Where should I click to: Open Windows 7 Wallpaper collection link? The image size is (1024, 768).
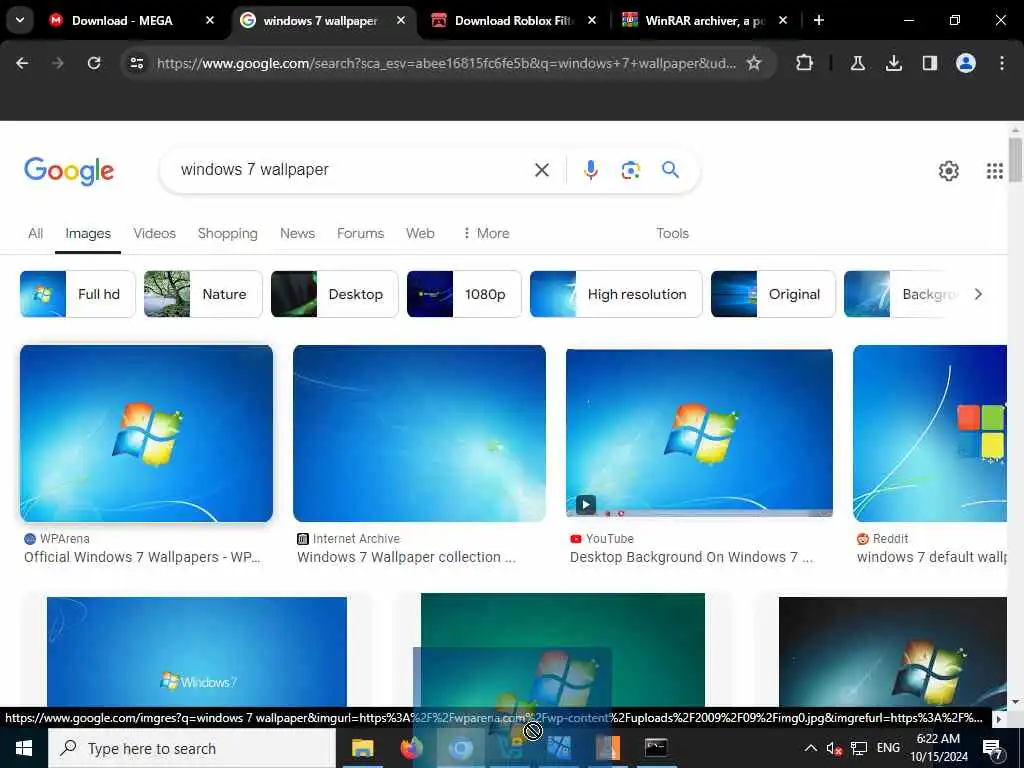coord(406,557)
